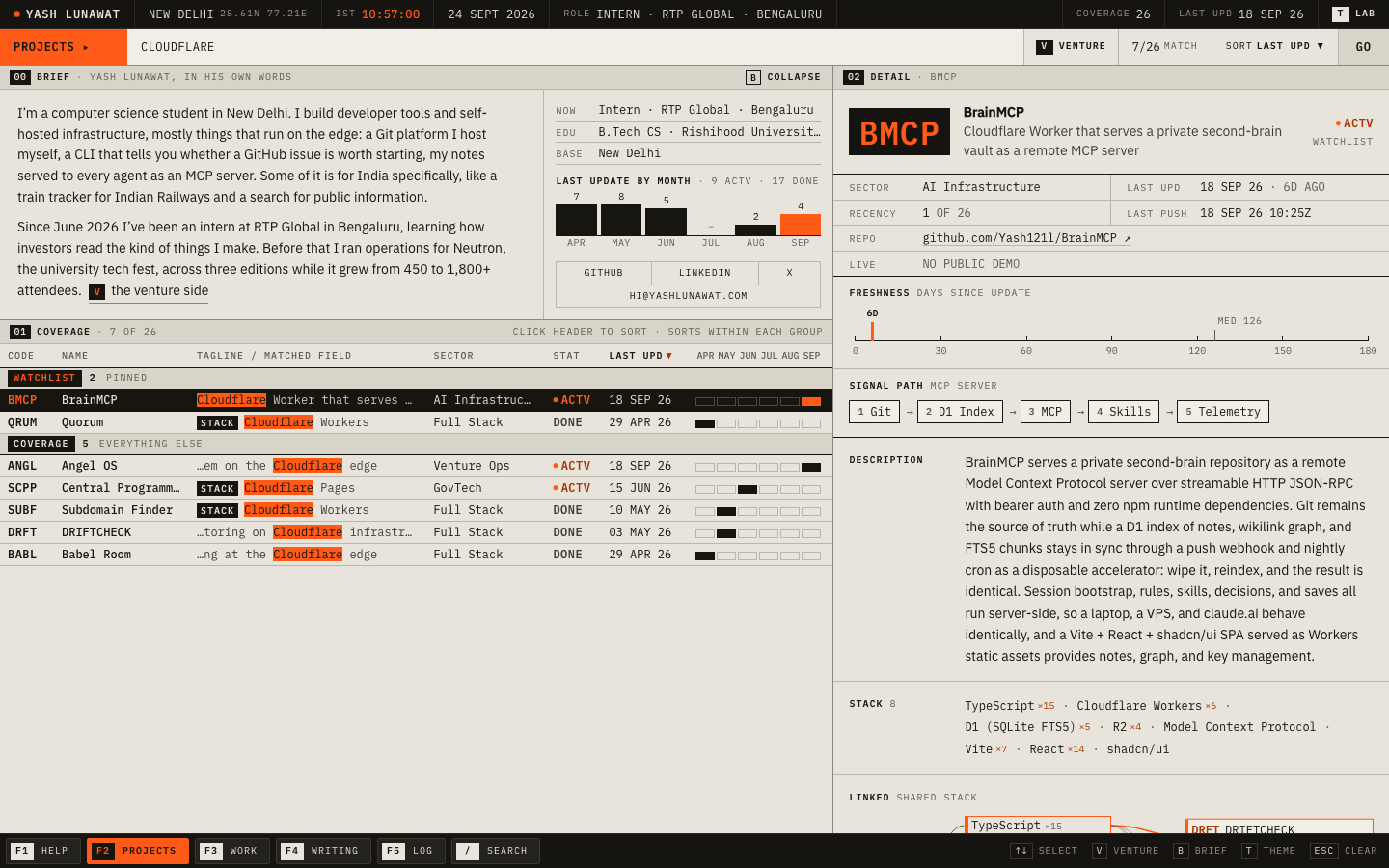
Task: Select the BMCP BrainMCP row
Action: pos(416,400)
